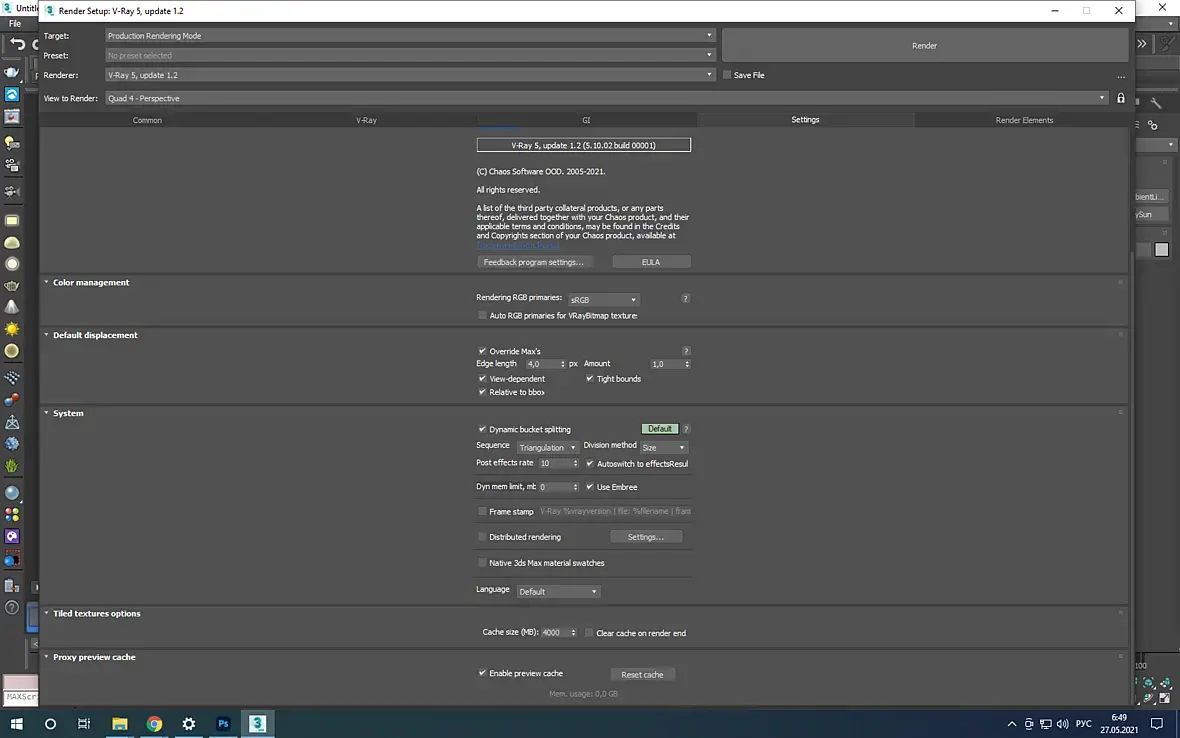The height and width of the screenshot is (738, 1180).
Task: Open the Division method Size dropdown
Action: pyautogui.click(x=664, y=448)
